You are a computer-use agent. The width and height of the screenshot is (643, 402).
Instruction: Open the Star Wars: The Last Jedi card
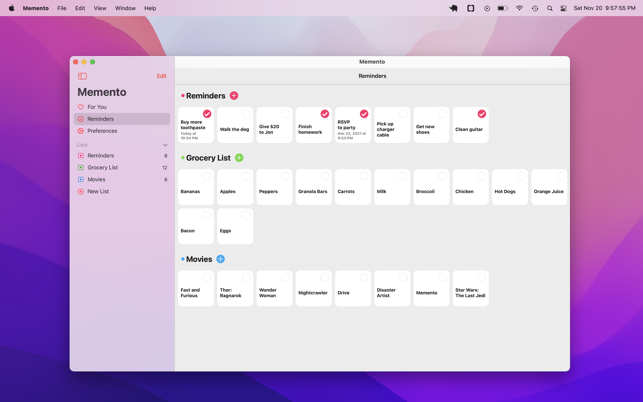point(470,289)
